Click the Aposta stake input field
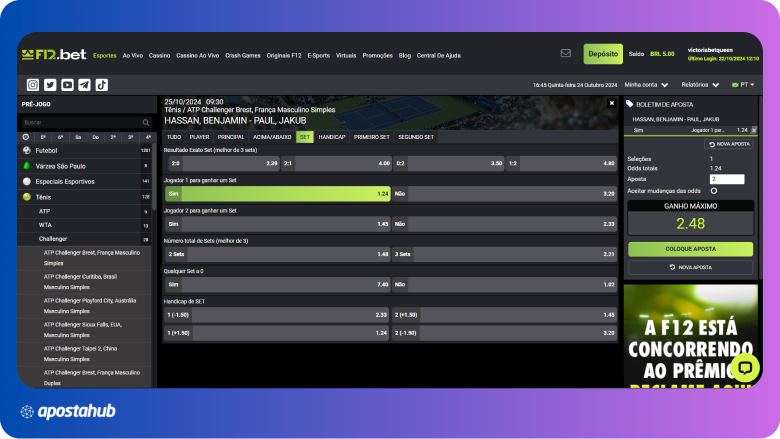The height and width of the screenshot is (439, 780). (x=727, y=179)
